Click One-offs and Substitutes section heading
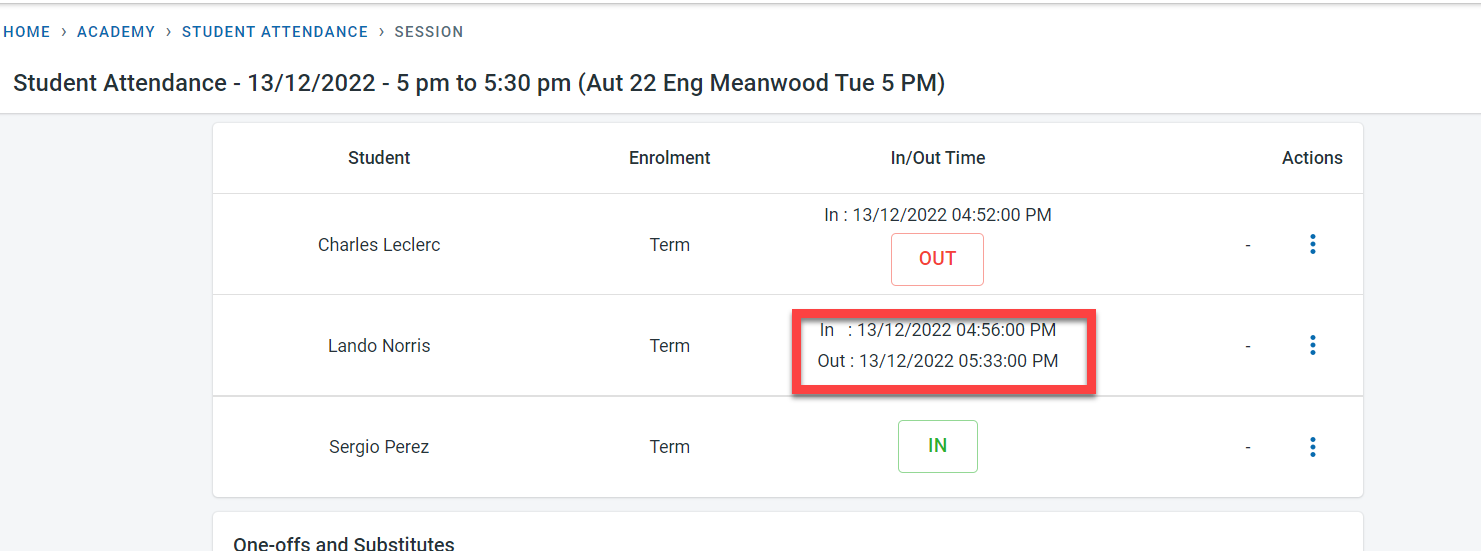The height and width of the screenshot is (551, 1481). coord(344,544)
